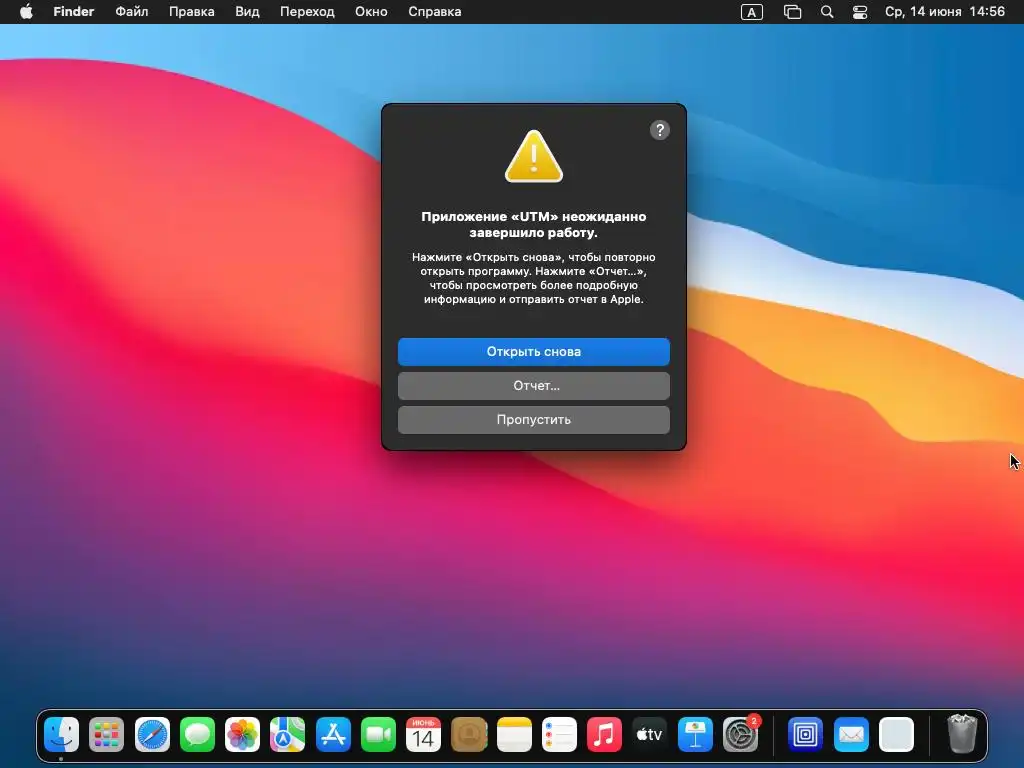Click the dialog title about UTM crash
This screenshot has height=768, width=1024.
pos(534,224)
